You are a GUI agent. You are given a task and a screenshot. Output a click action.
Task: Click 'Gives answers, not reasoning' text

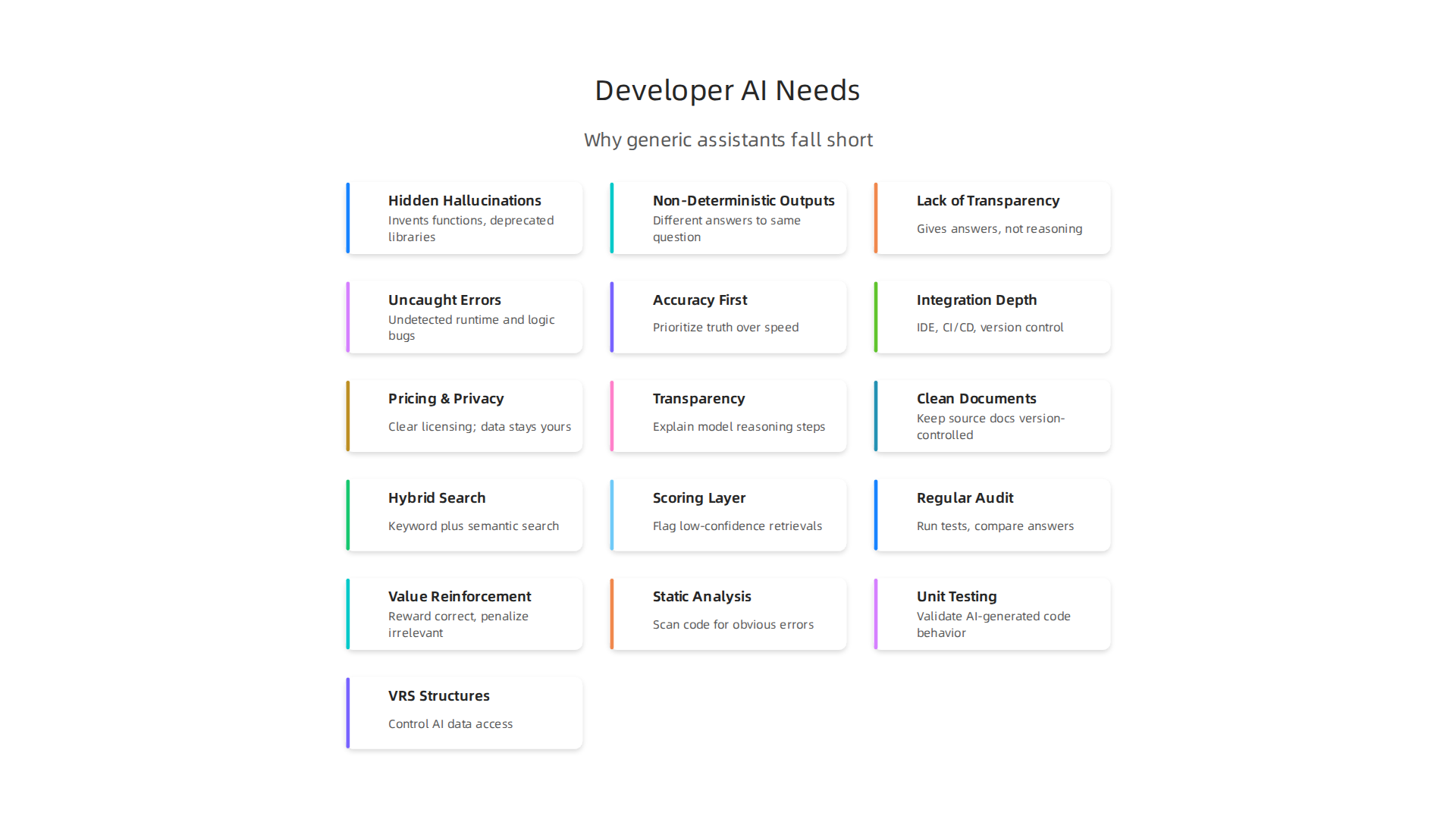pyautogui.click(x=999, y=228)
